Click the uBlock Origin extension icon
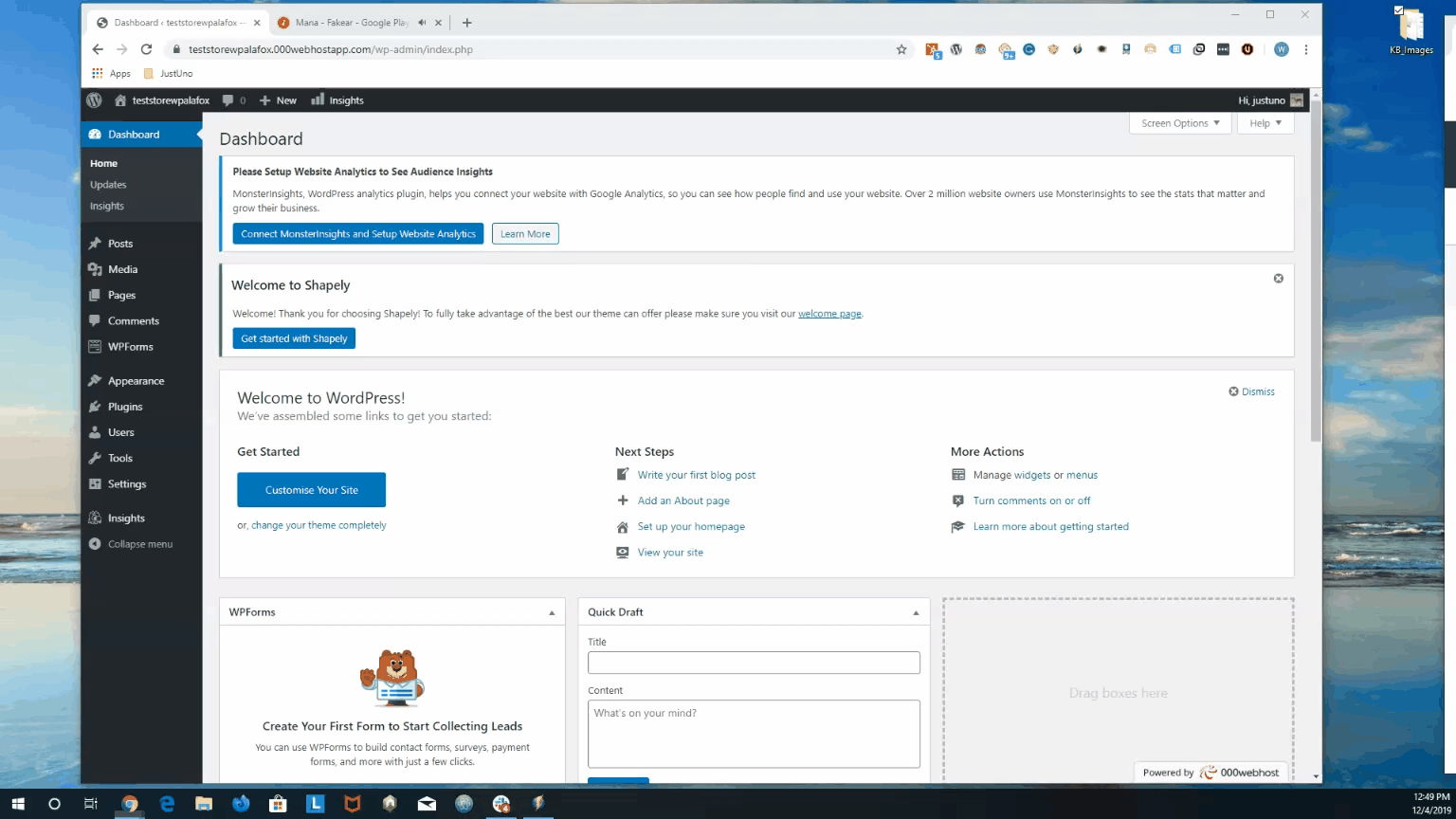The height and width of the screenshot is (819, 1456). click(x=1247, y=49)
